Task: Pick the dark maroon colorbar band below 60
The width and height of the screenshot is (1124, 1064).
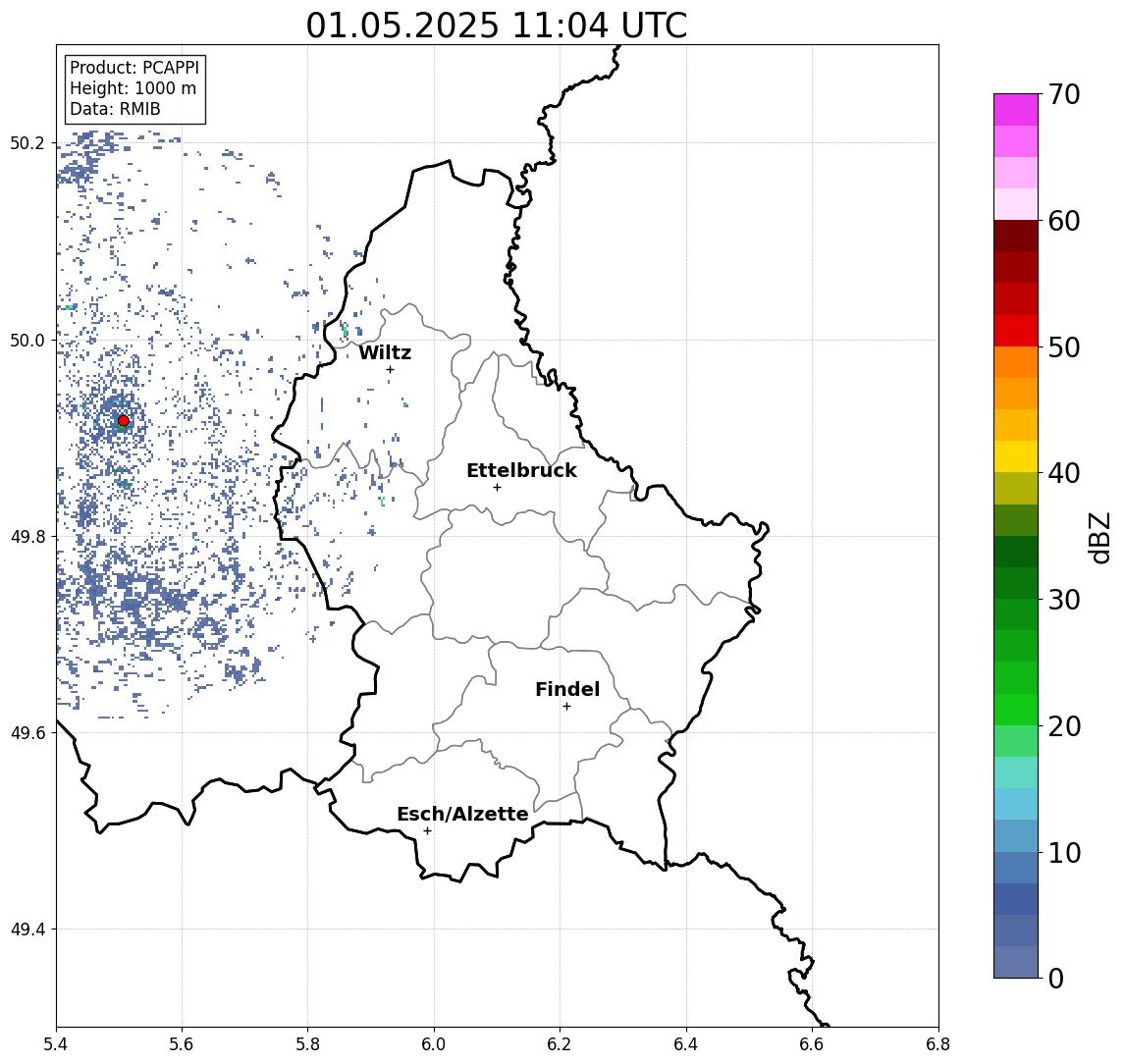Action: [x=1016, y=236]
